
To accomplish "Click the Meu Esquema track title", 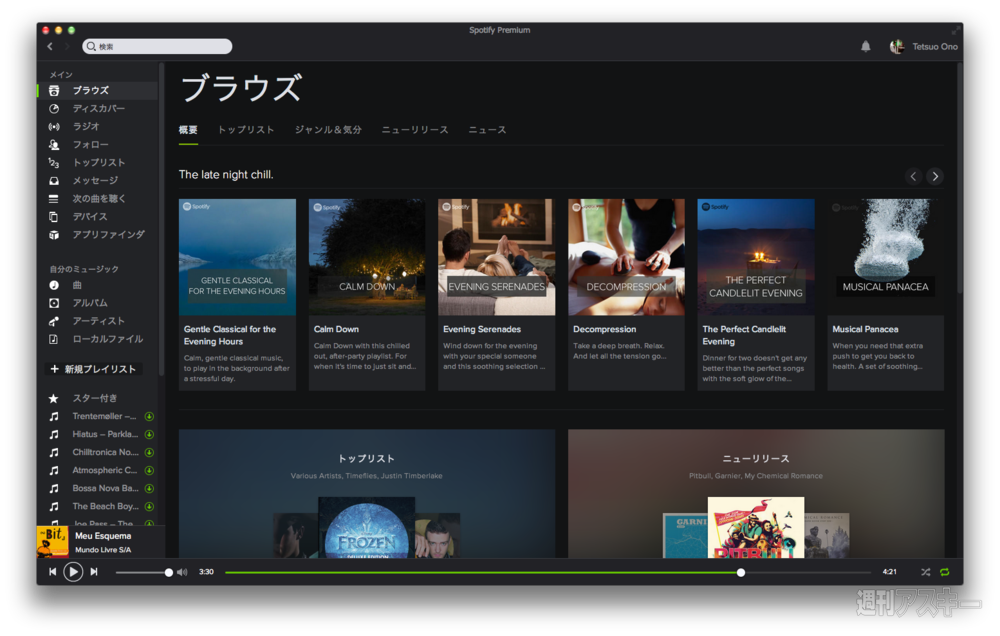I will click(103, 536).
